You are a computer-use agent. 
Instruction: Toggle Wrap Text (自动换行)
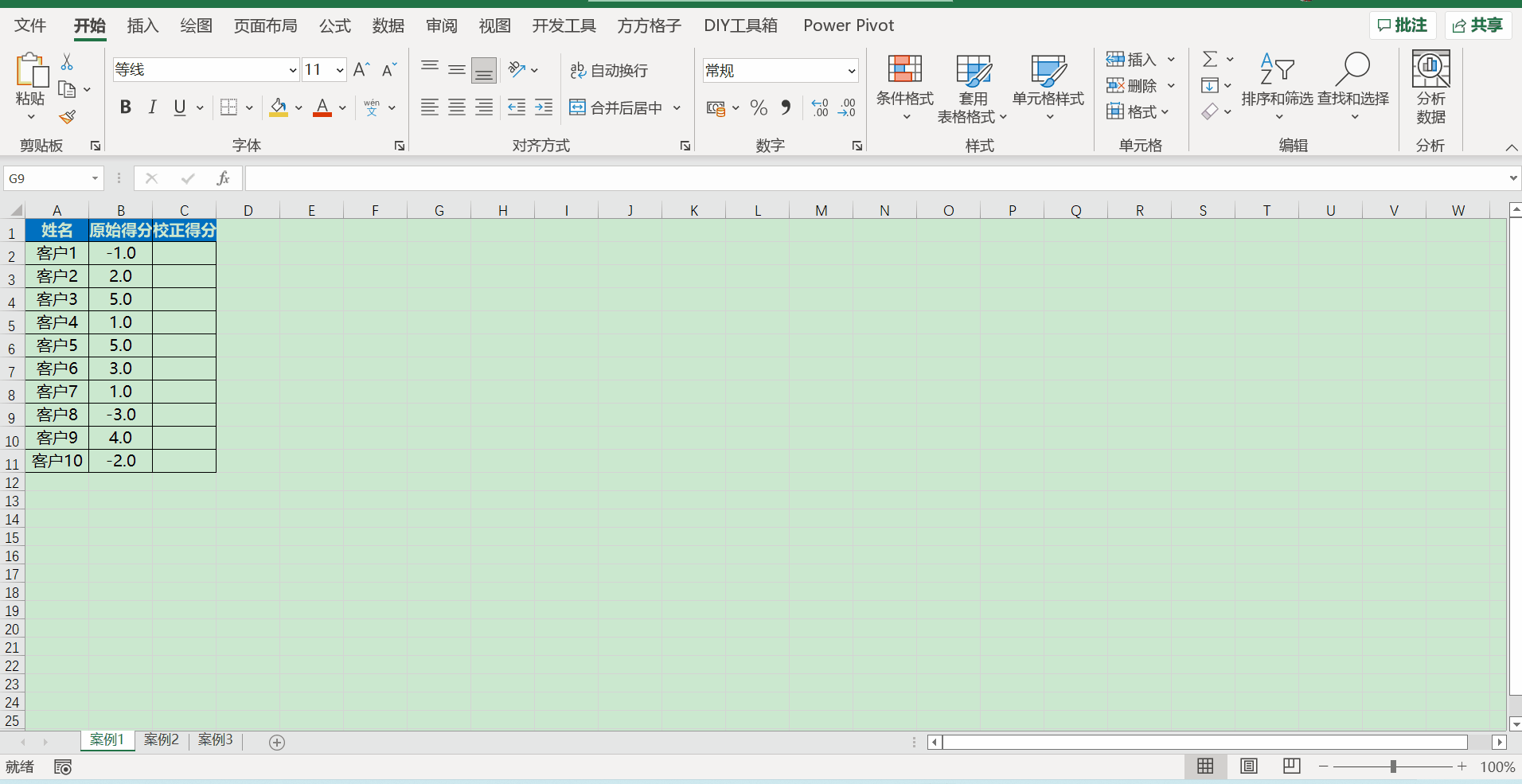click(x=609, y=71)
